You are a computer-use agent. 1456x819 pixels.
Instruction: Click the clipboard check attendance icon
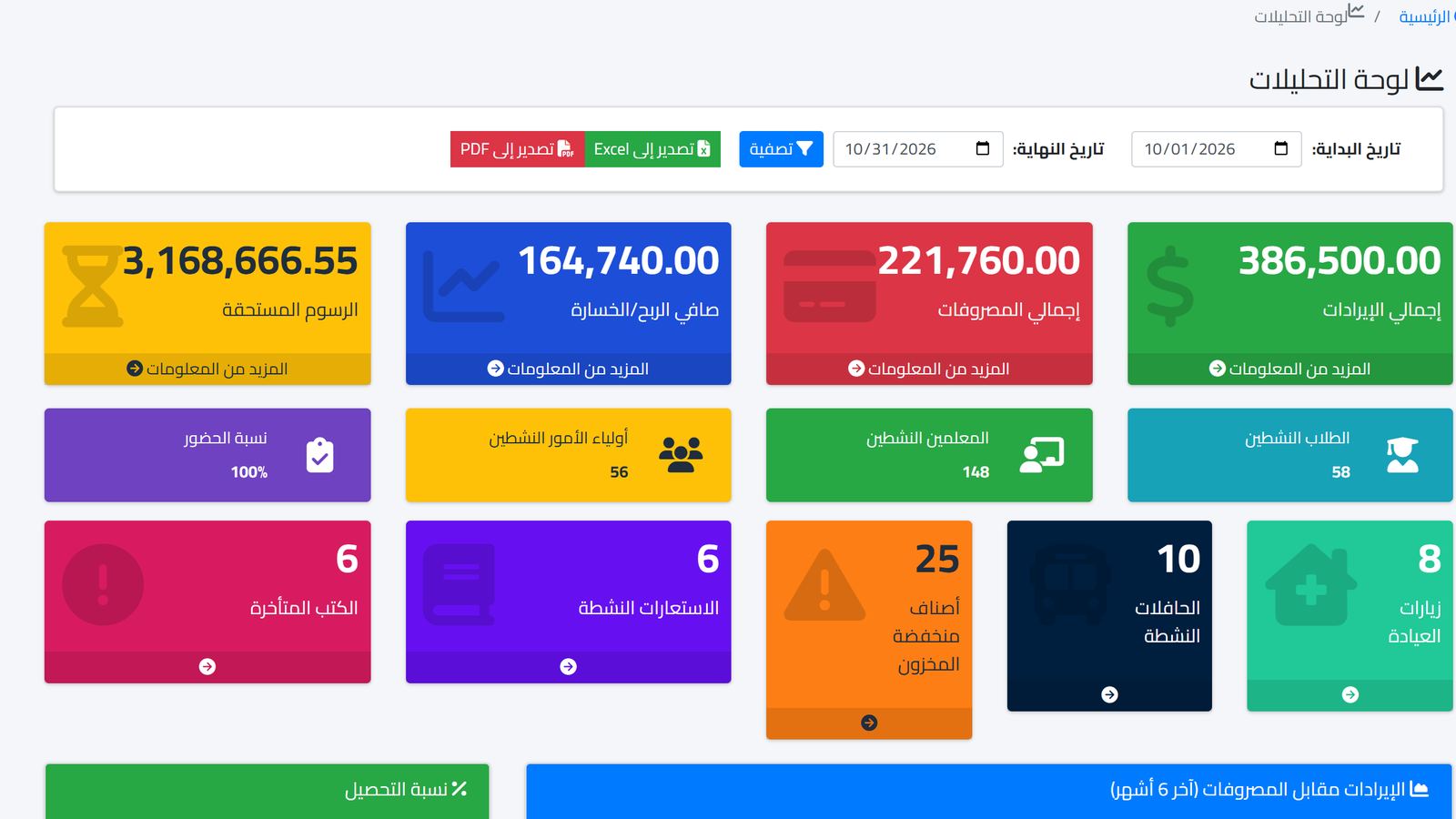tap(319, 455)
